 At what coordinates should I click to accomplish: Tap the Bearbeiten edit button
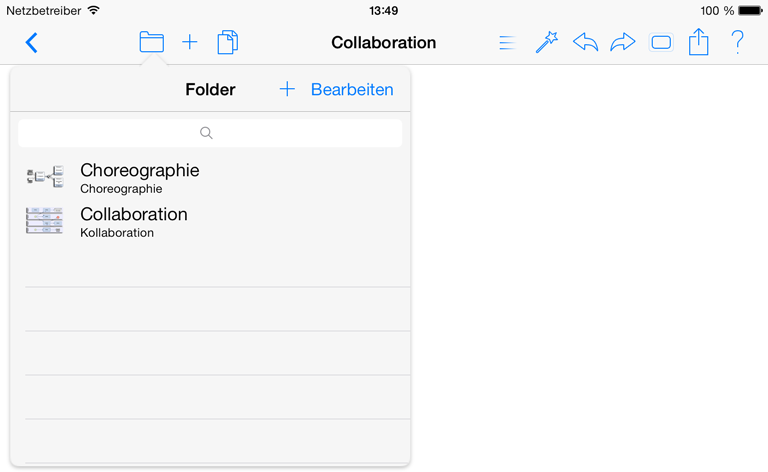(x=352, y=90)
